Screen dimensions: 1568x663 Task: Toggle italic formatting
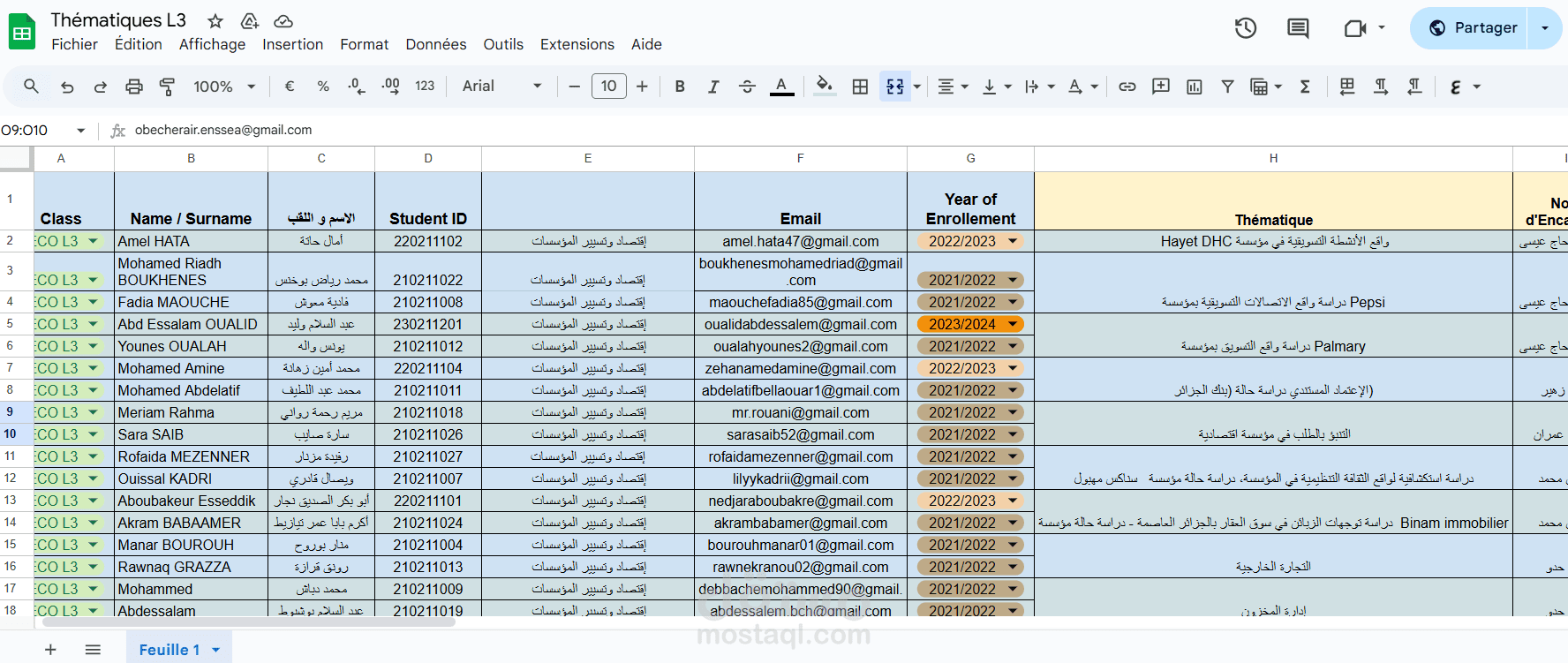point(713,87)
